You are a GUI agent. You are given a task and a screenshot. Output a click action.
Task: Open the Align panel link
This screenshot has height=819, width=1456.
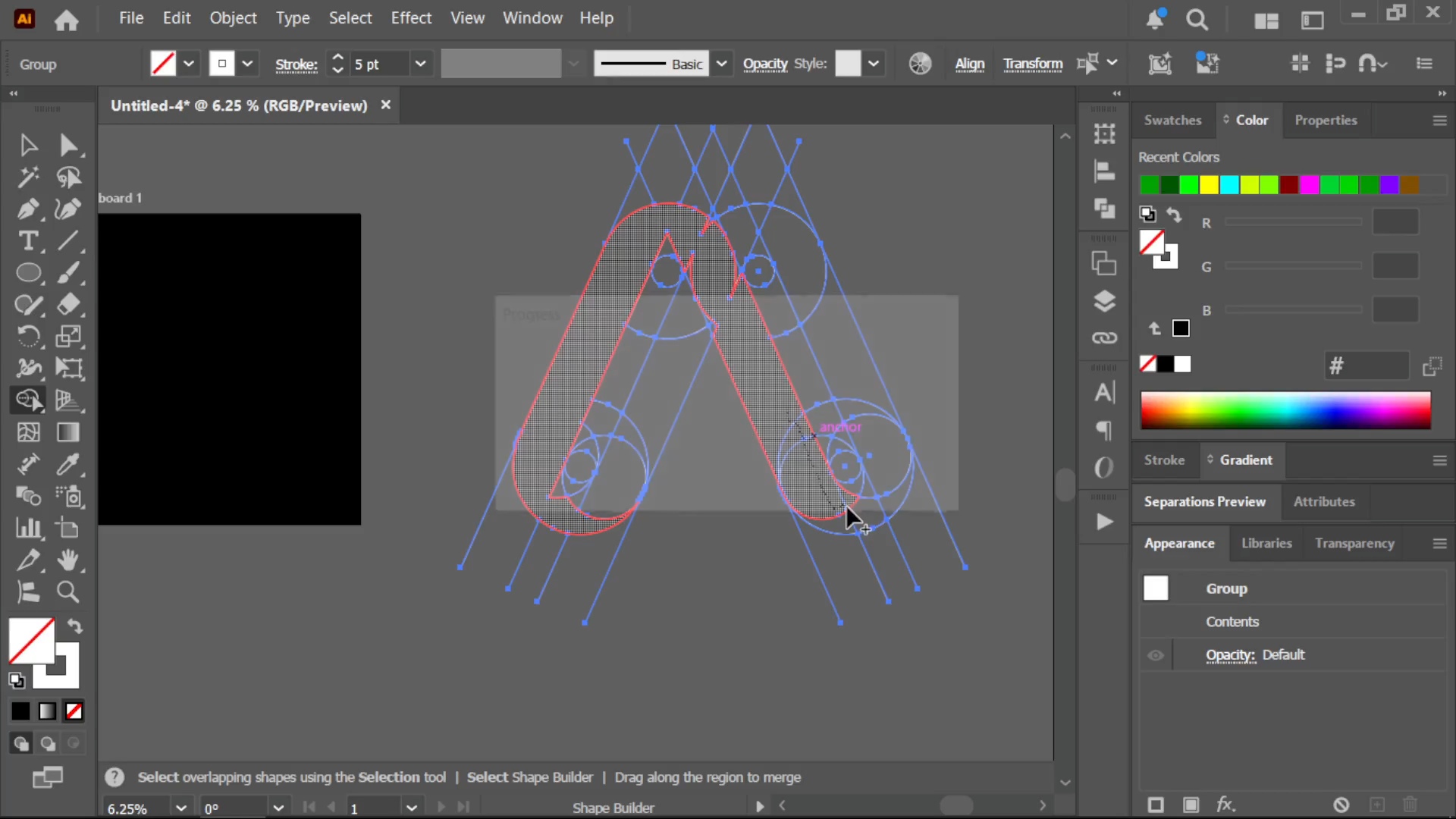pyautogui.click(x=970, y=64)
